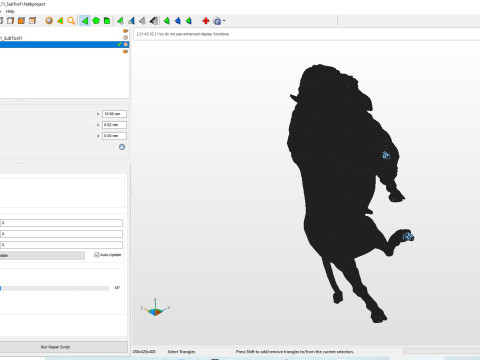Click the solid blue triangle toolbar icon
480x360 pixels.
tap(178, 21)
